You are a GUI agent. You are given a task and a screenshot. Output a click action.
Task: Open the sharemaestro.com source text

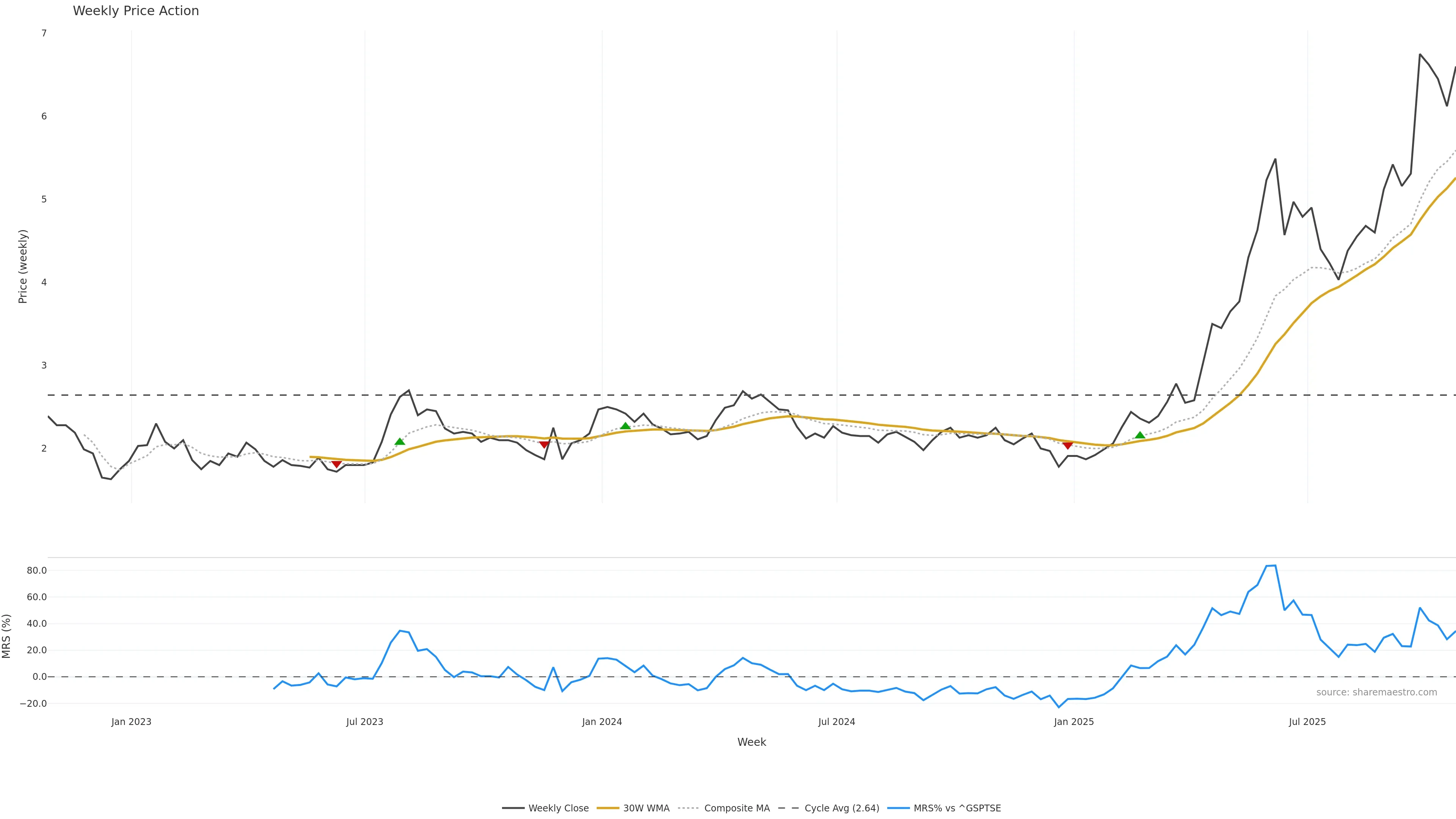click(1376, 692)
